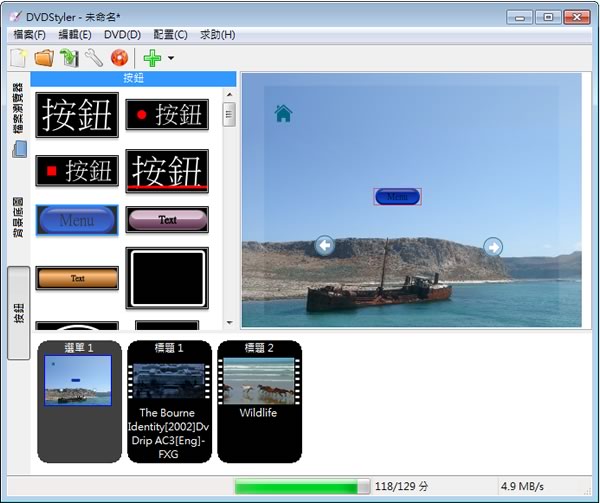Open a project with the folder icon
Screen dimensions: 600x503
[x=43, y=59]
